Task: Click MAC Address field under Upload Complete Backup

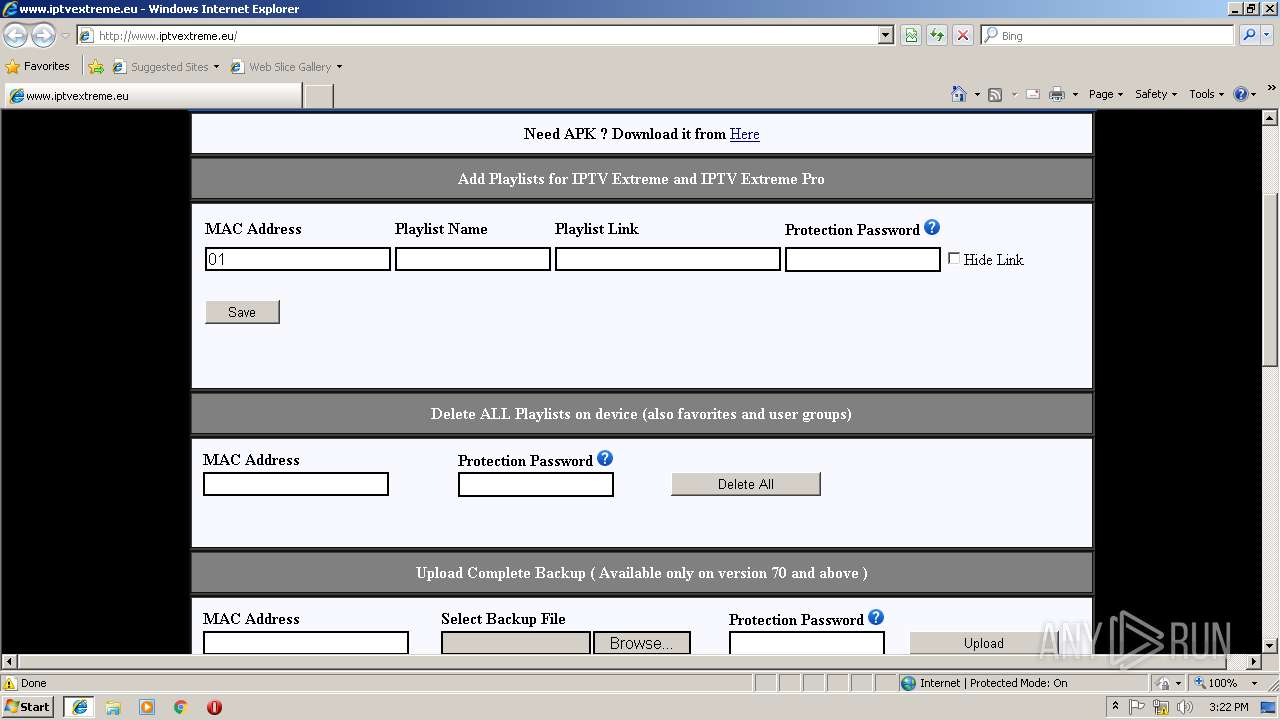Action: (x=306, y=643)
